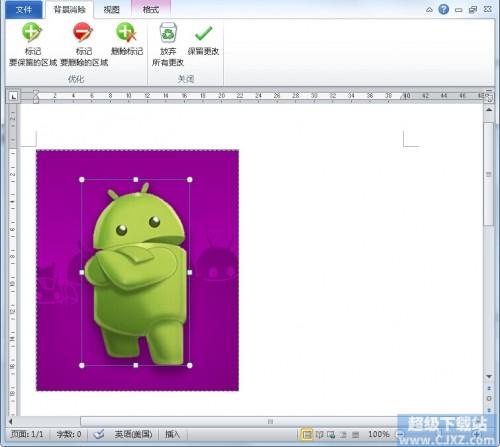Click the top-right marquee corner handle
This screenshot has height=447, width=500.
[190, 180]
